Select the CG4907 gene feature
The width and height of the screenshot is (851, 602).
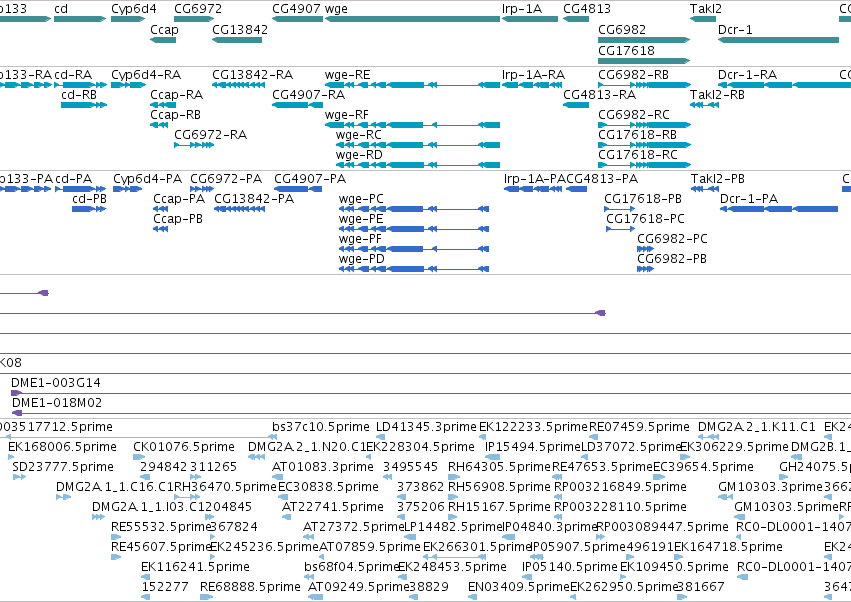[297, 20]
